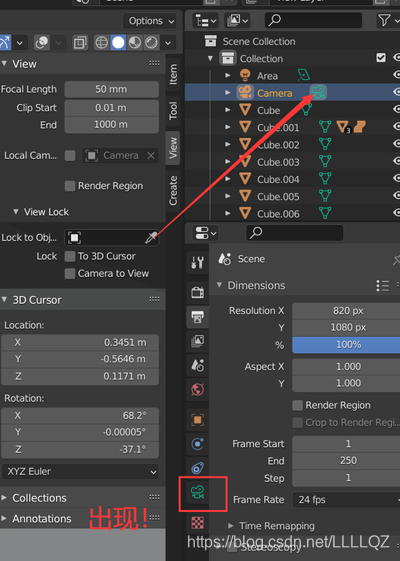
Task: Switch to the Item sidebar tab
Action: (173, 74)
